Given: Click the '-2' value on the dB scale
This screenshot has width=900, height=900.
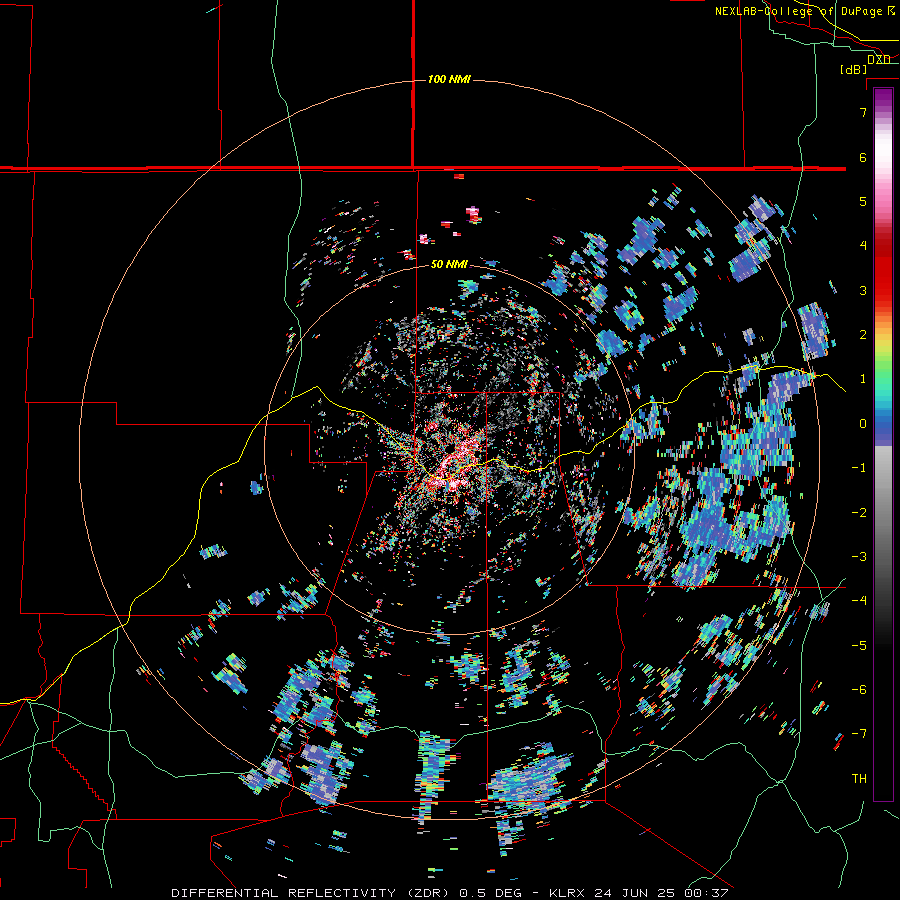Looking at the screenshot, I should tap(859, 513).
